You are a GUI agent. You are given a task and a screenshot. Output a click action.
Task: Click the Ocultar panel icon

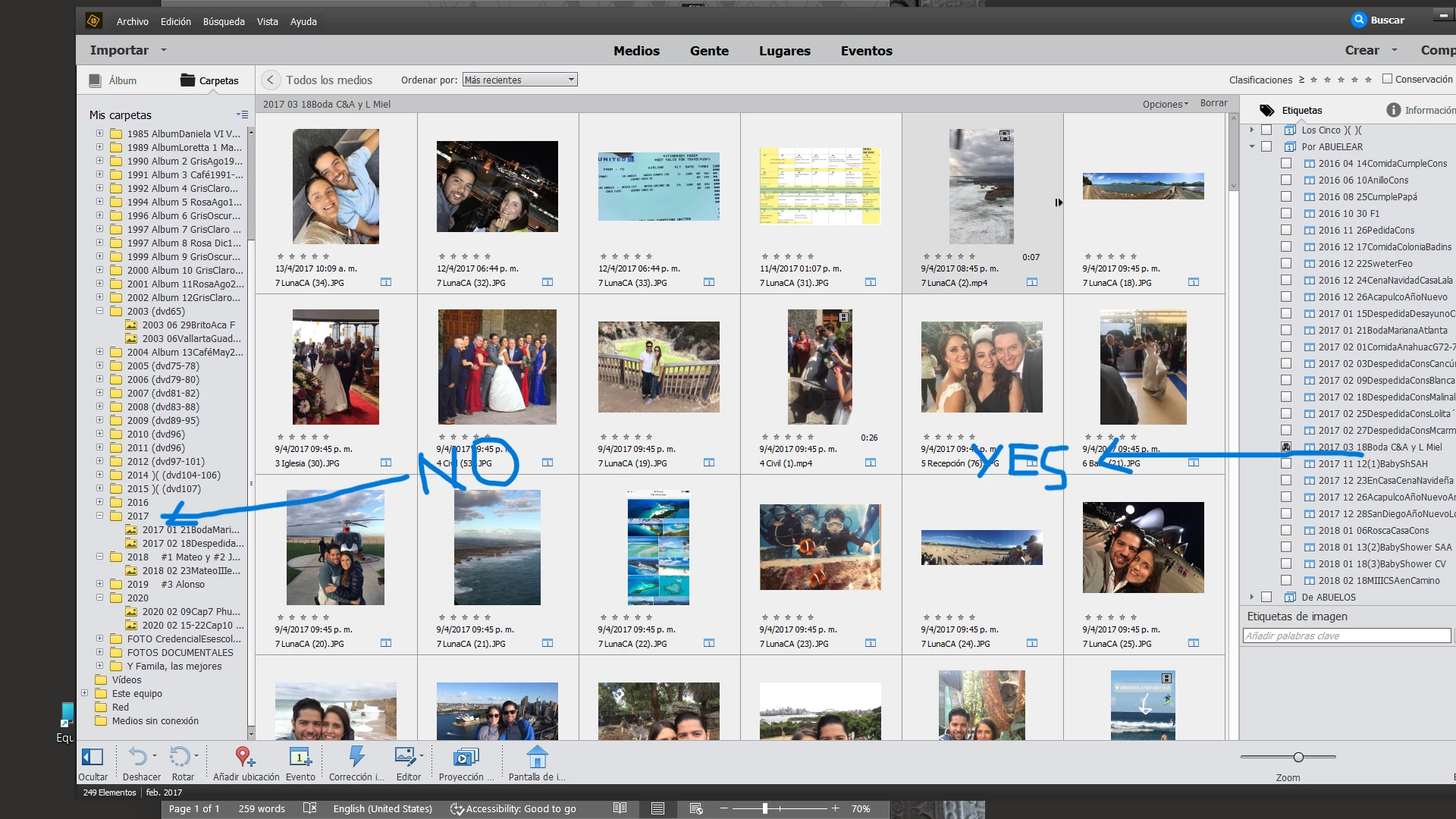point(93,757)
